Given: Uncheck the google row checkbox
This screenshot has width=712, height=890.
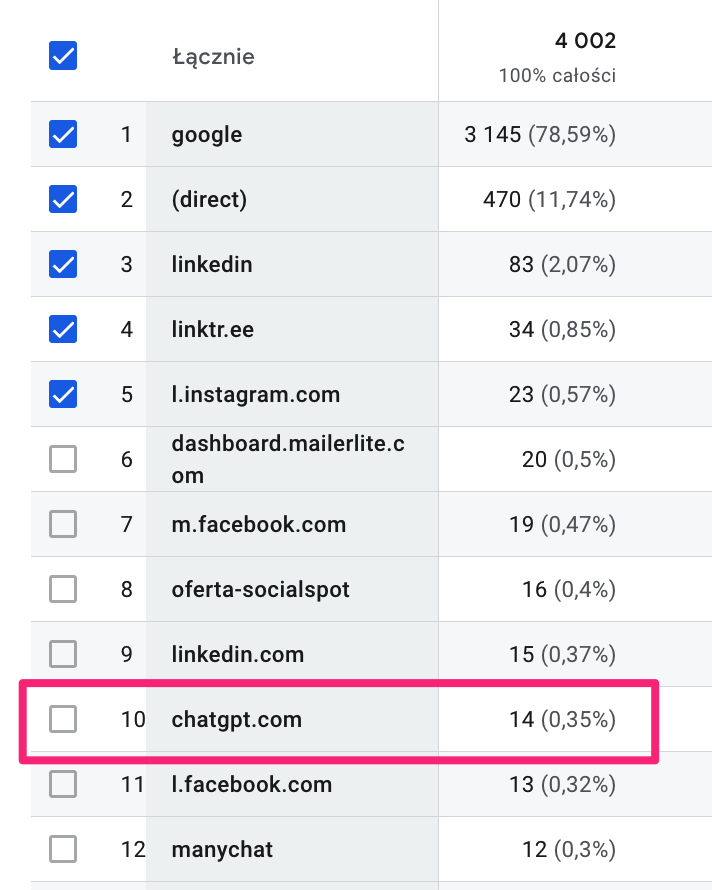Looking at the screenshot, I should [63, 134].
